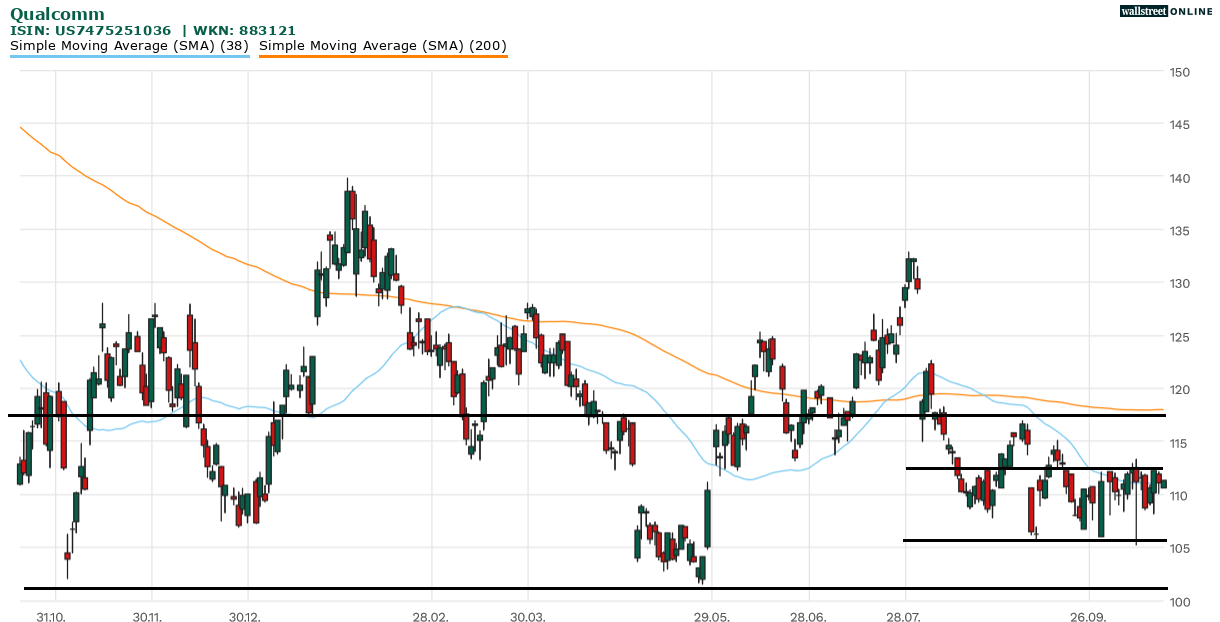Select the 28.02. date marker
Image resolution: width=1220 pixels, height=622 pixels.
[x=429, y=615]
